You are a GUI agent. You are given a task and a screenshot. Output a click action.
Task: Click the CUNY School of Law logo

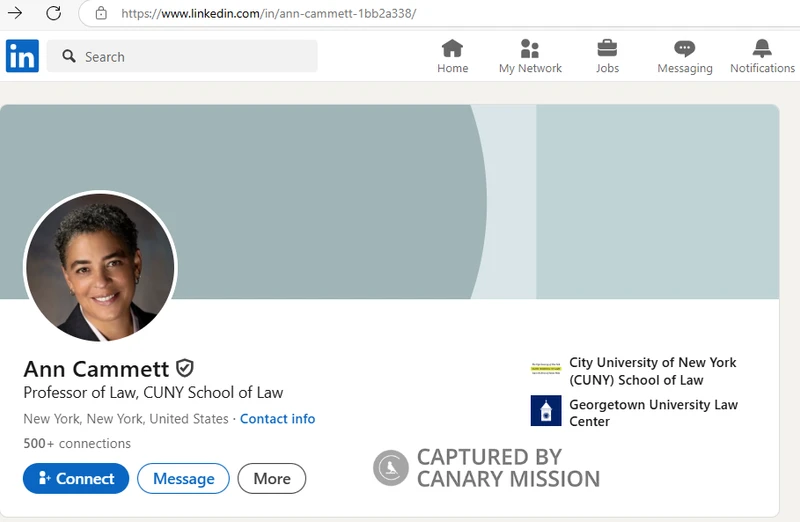[546, 368]
